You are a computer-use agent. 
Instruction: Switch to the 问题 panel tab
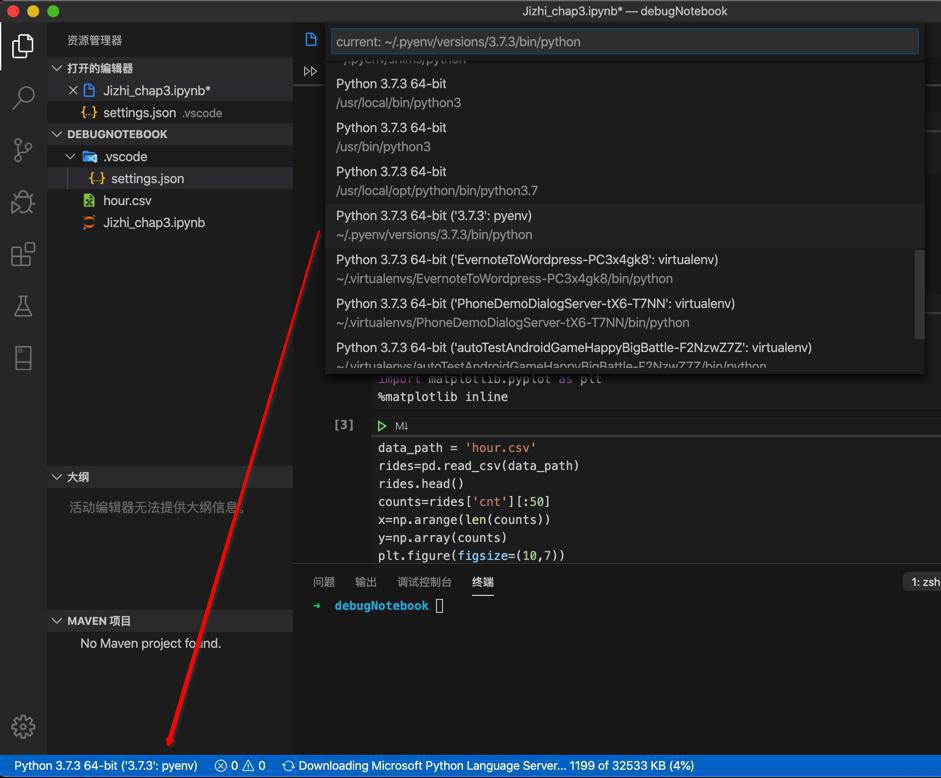(324, 582)
